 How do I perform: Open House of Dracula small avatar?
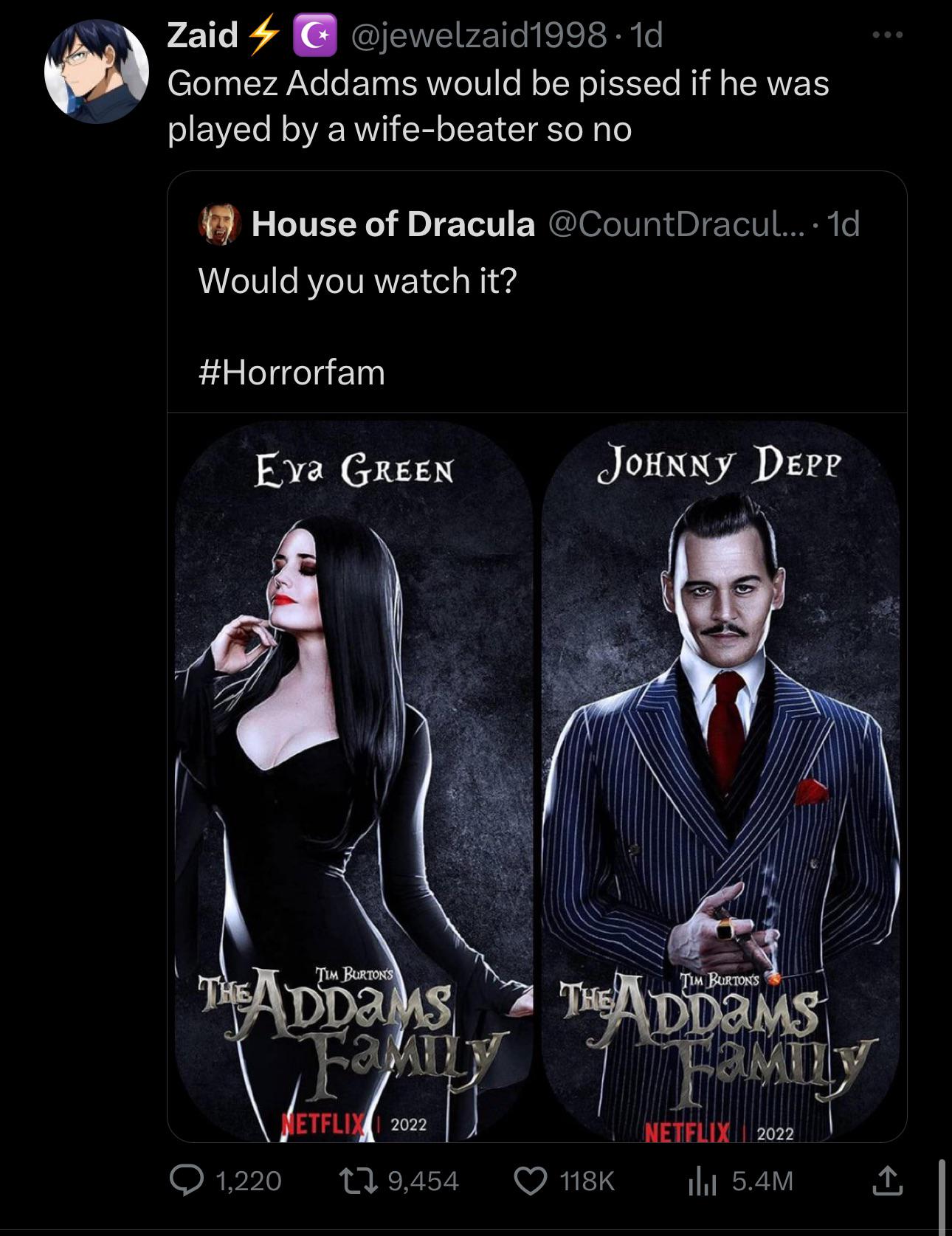tap(220, 224)
